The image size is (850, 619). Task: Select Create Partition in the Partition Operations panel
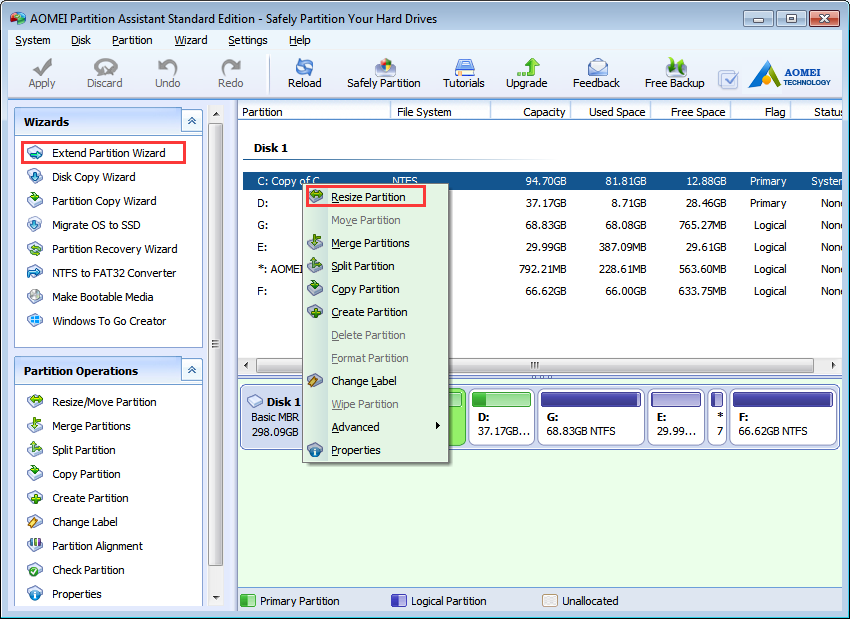point(78,498)
